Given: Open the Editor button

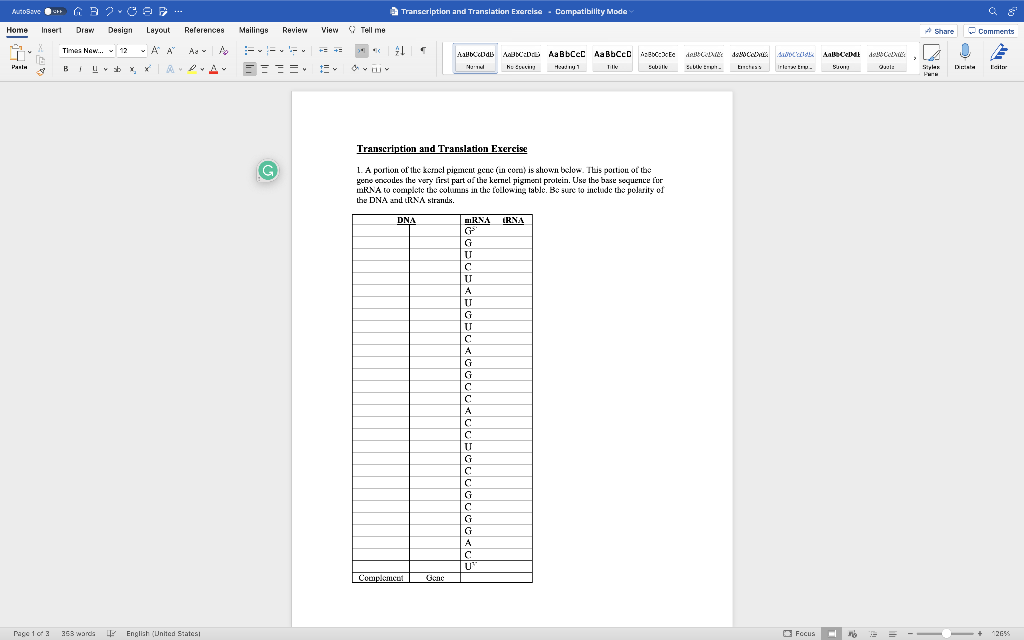Looking at the screenshot, I should (999, 57).
